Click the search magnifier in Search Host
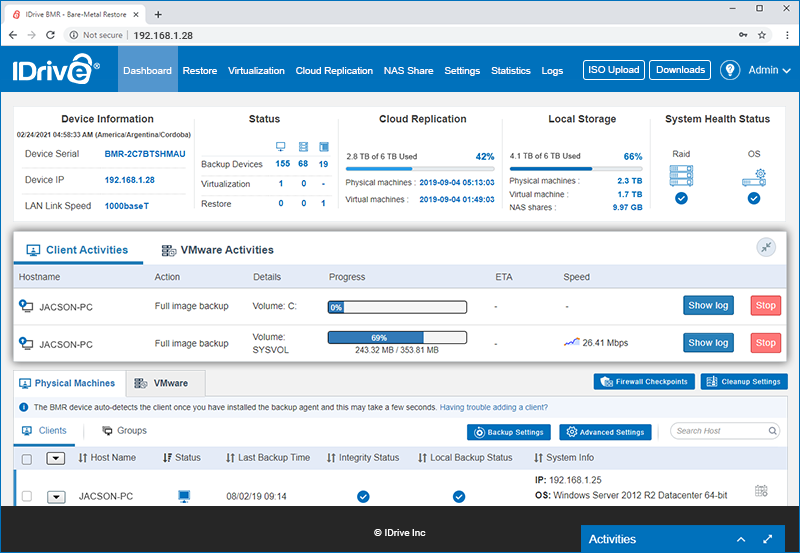The width and height of the screenshot is (800, 553). coord(772,431)
